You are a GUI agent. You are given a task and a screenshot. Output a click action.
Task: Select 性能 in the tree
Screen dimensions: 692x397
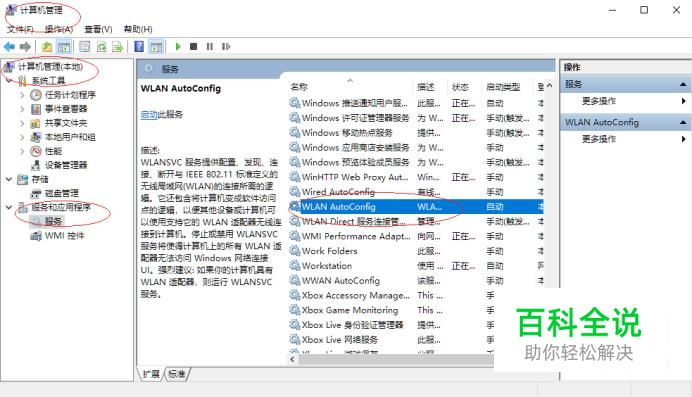coord(53,151)
